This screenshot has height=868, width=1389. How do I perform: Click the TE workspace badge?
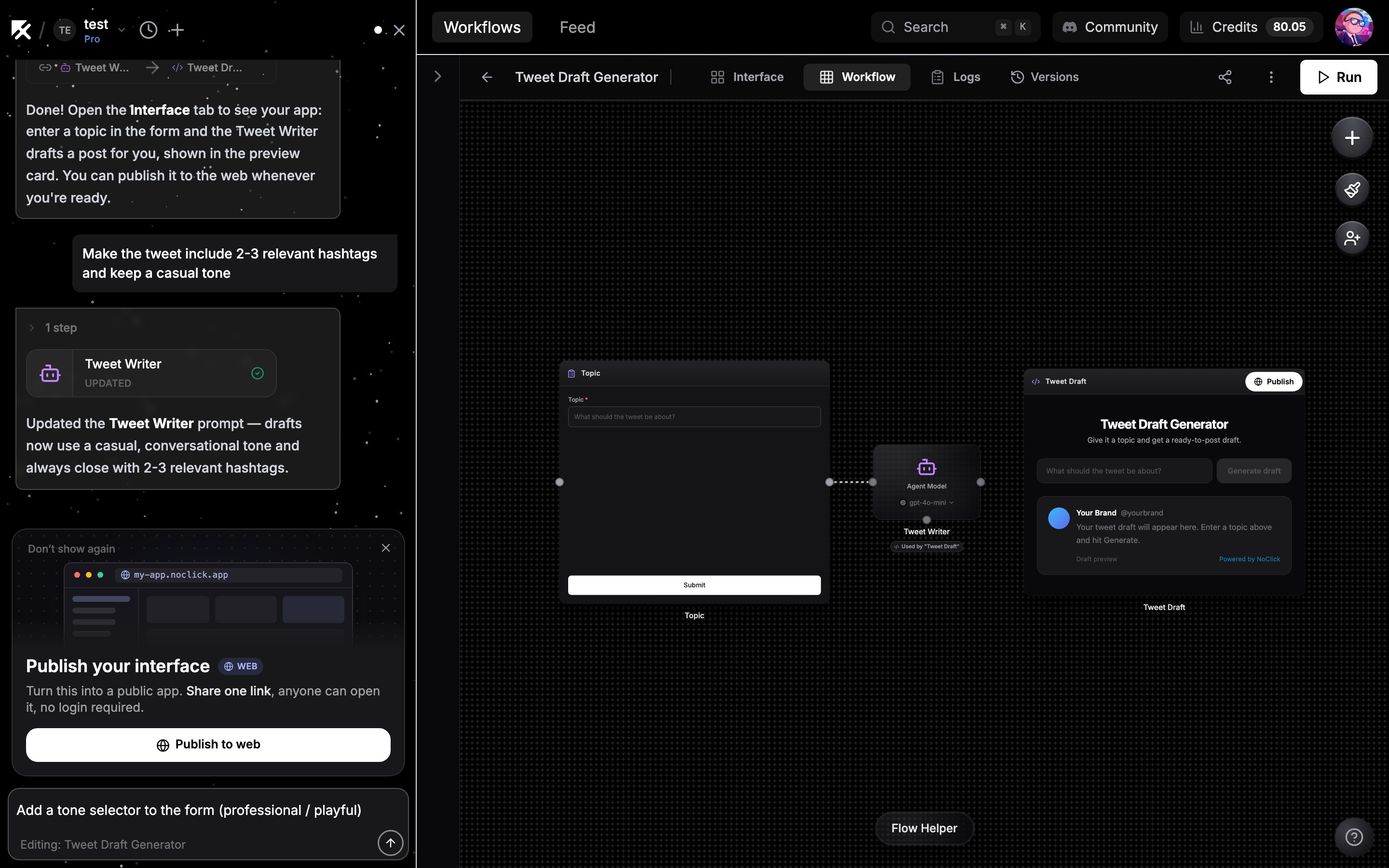[x=65, y=30]
